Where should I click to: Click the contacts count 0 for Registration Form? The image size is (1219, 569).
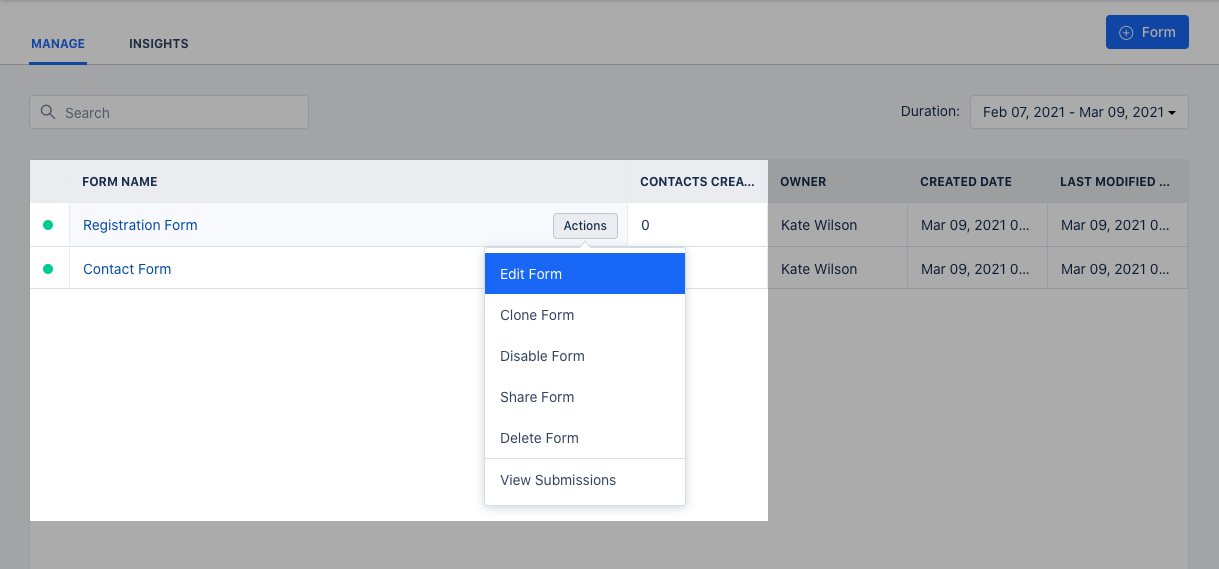click(x=645, y=225)
